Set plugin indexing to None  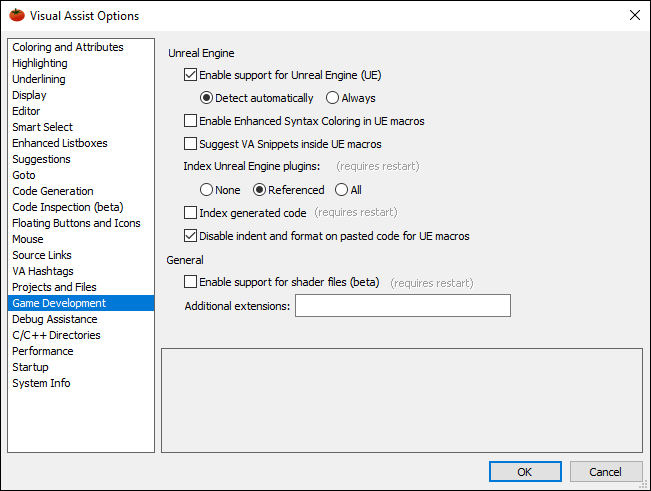click(x=207, y=190)
